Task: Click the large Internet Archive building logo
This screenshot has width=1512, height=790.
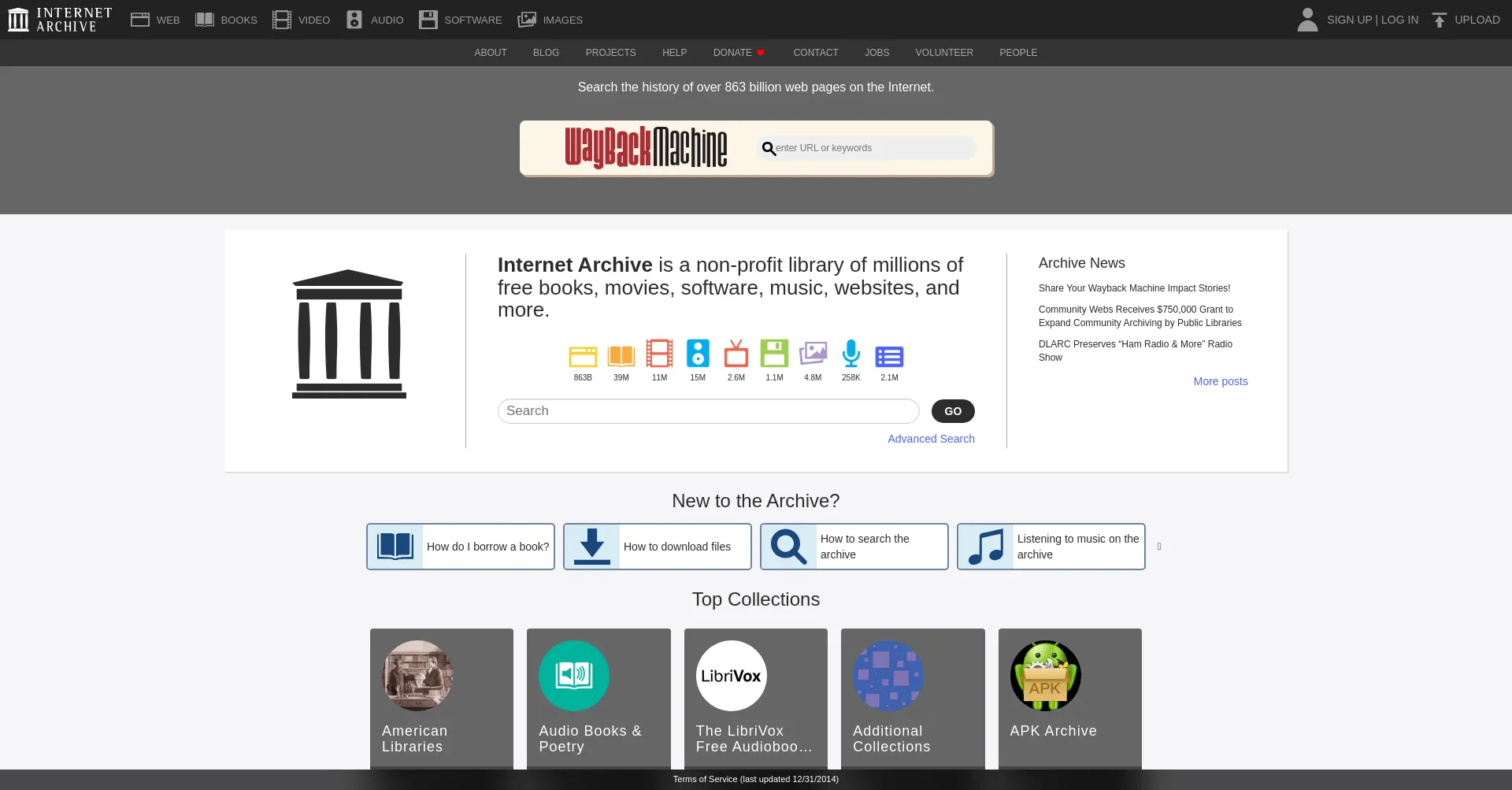Action: 349,334
